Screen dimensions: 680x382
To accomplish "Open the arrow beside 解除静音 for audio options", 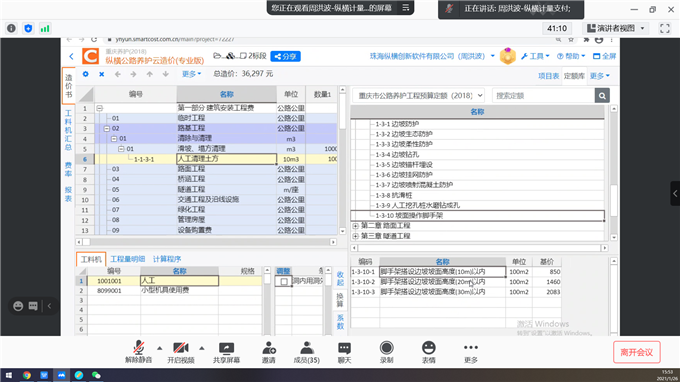I will pos(160,348).
